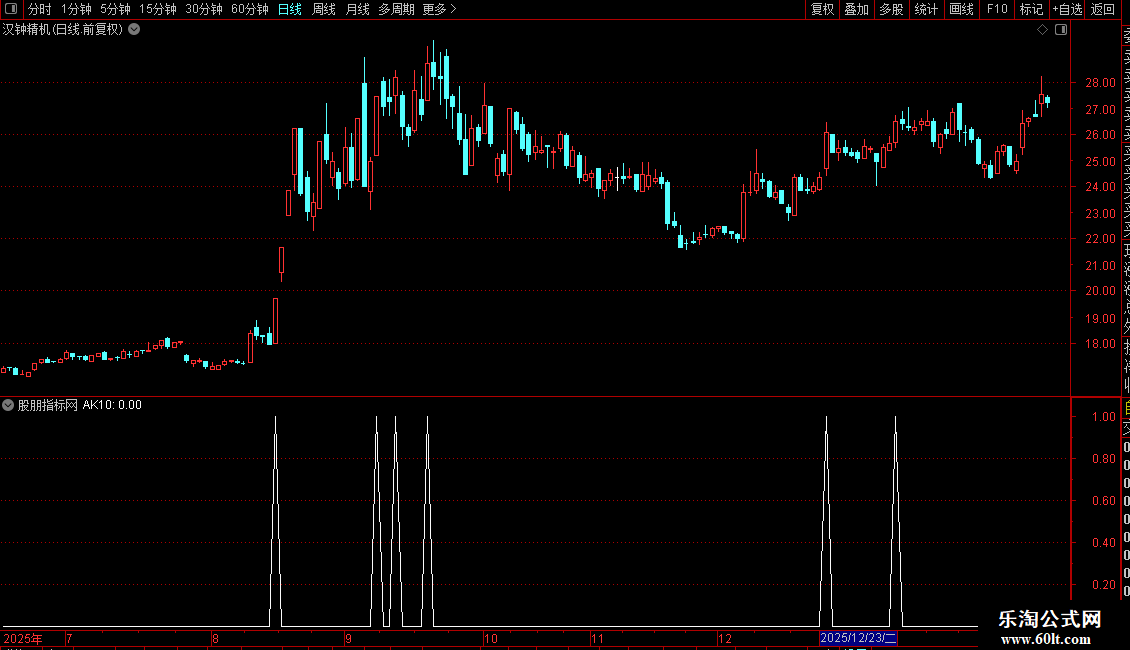Click the 1.00 indicator axis label
This screenshot has height=650, width=1130.
[x=1103, y=417]
